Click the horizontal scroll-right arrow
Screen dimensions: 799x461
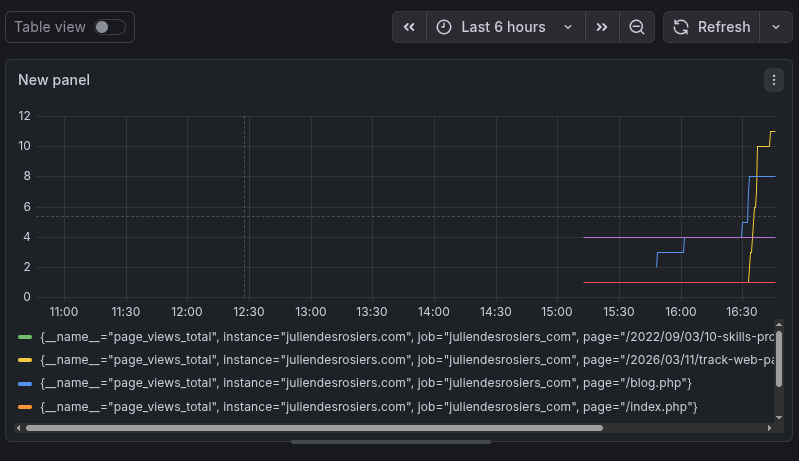769,428
